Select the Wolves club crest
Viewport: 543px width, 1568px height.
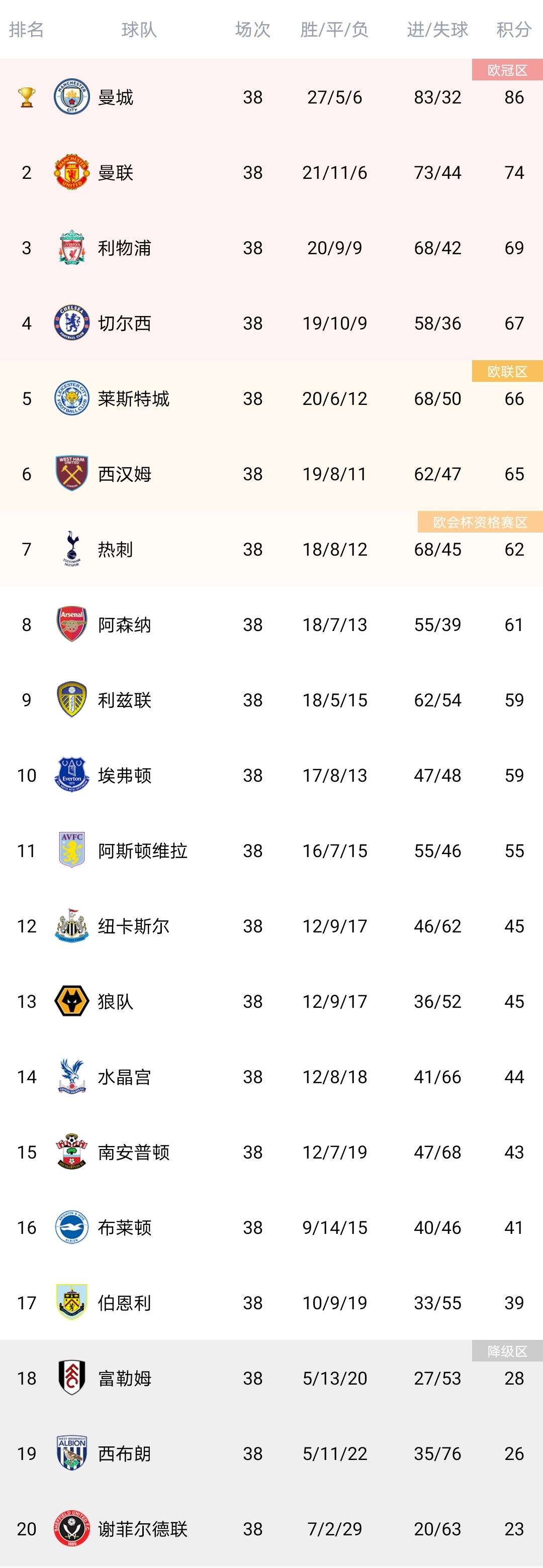72,1001
